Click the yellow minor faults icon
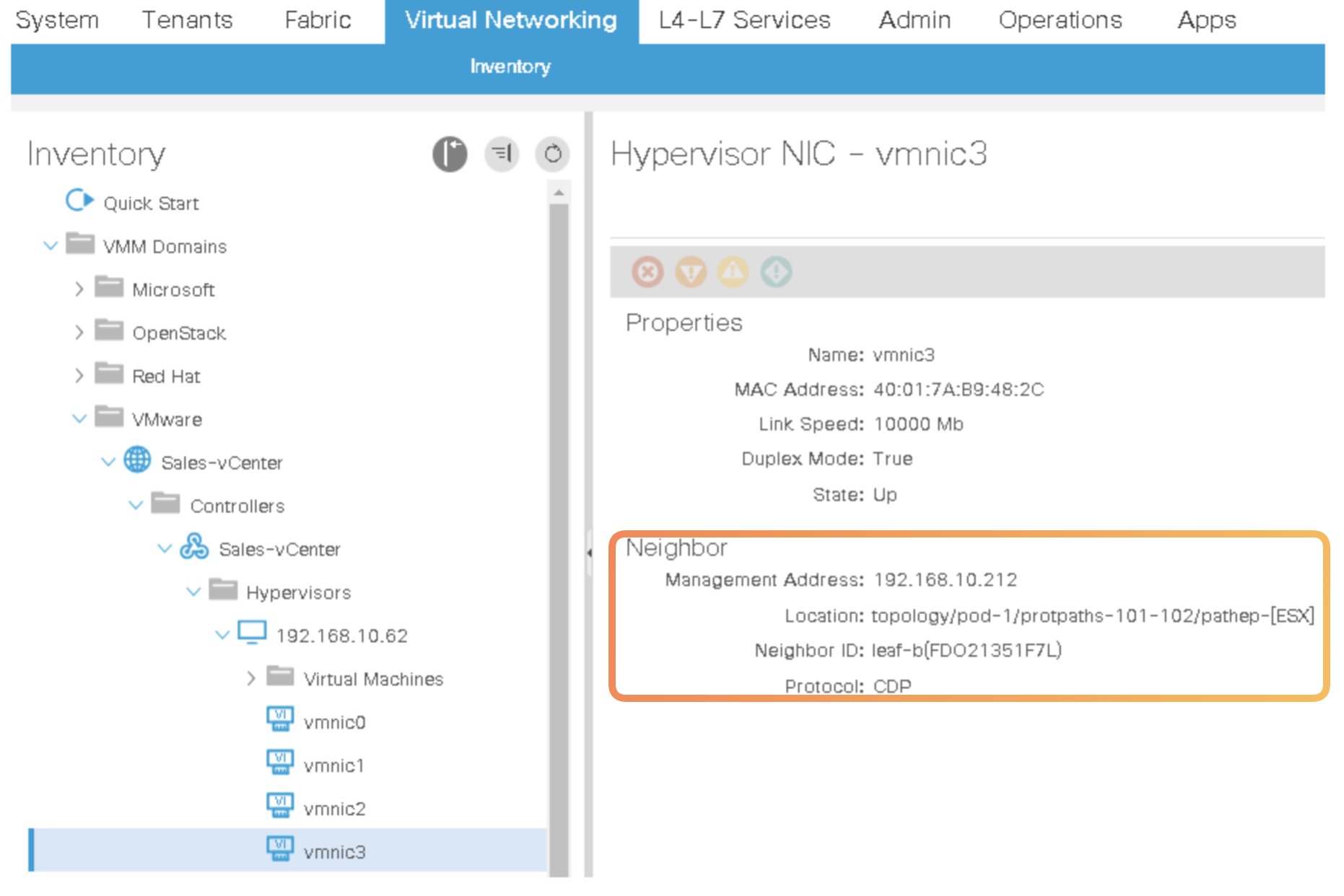This screenshot has width=1344, height=896. coord(733,273)
